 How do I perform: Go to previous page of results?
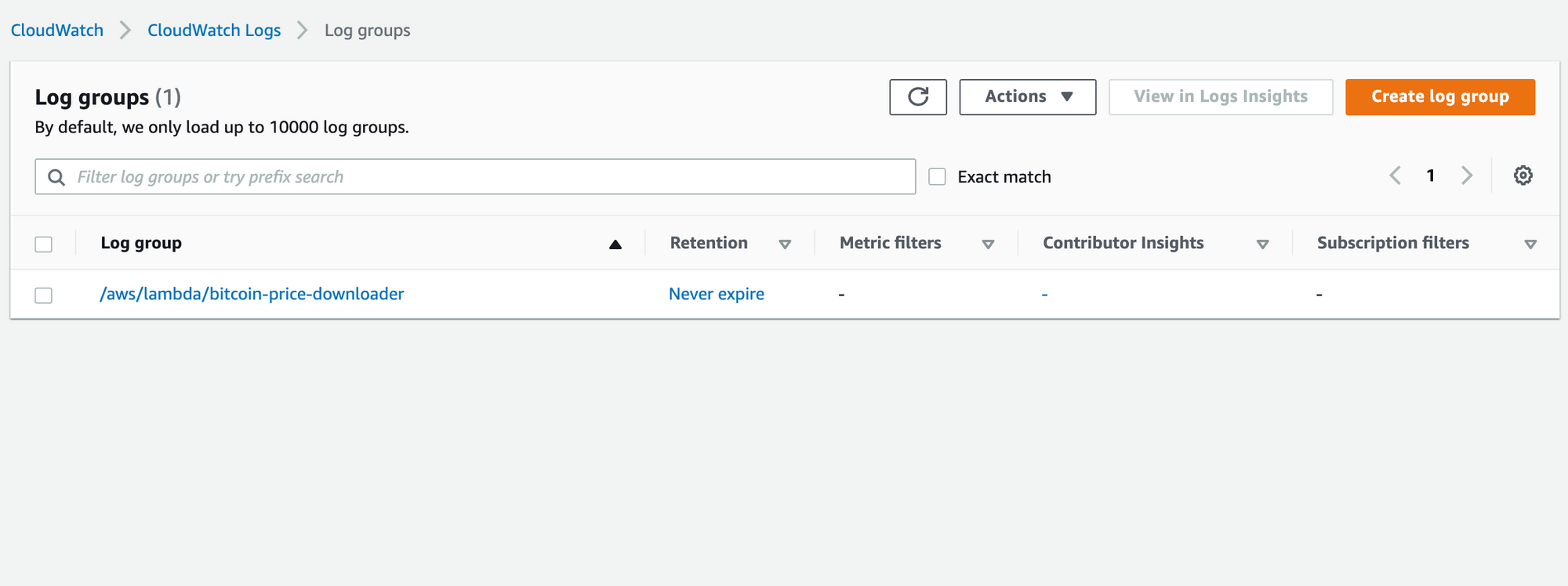click(x=1396, y=175)
